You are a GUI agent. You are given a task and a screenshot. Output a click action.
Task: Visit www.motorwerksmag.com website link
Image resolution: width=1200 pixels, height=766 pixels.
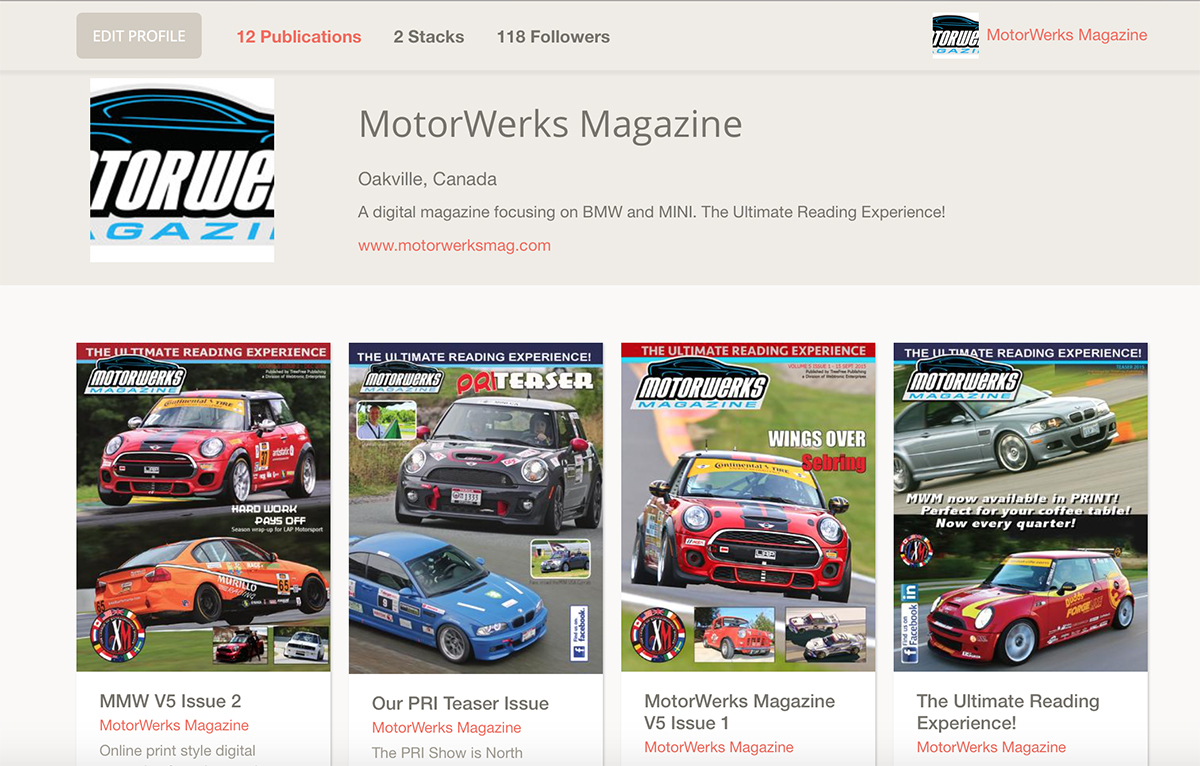pyautogui.click(x=454, y=245)
